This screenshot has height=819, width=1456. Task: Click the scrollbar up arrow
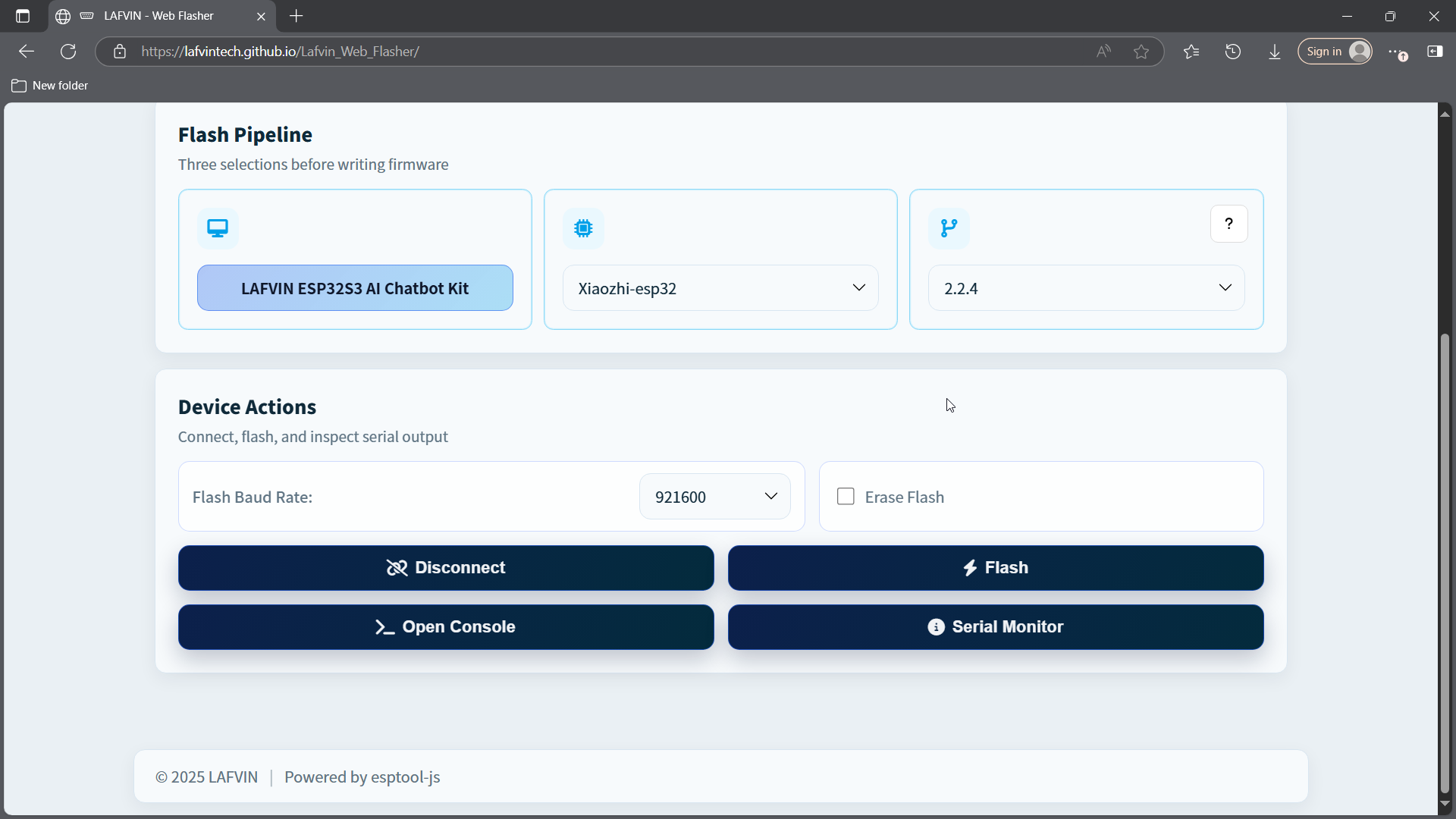click(x=1445, y=114)
